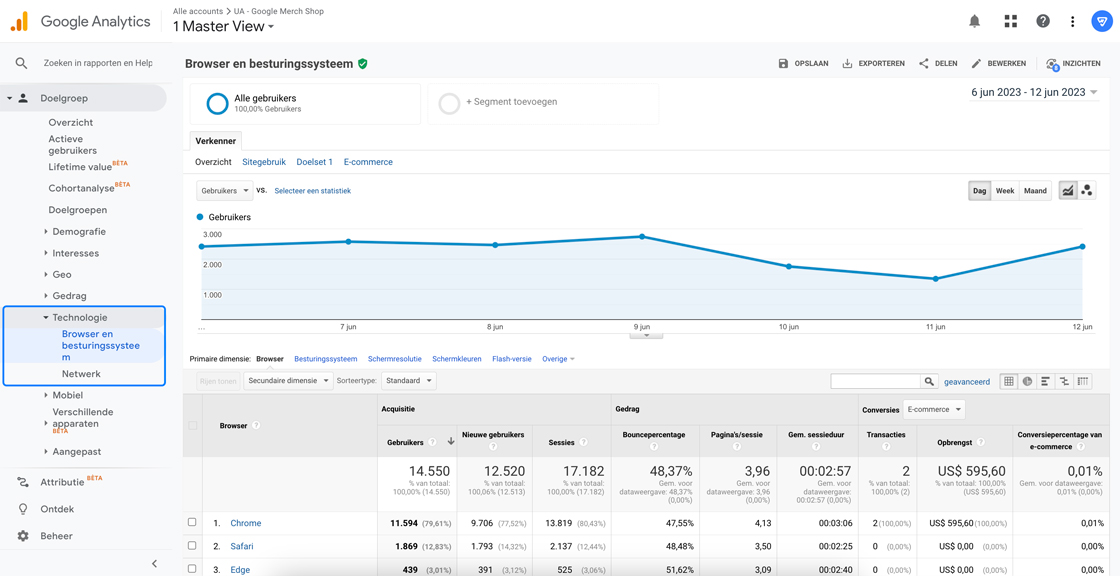Open the Secundaire dimensie dropdown
The height and width of the screenshot is (576, 1120).
(x=289, y=381)
